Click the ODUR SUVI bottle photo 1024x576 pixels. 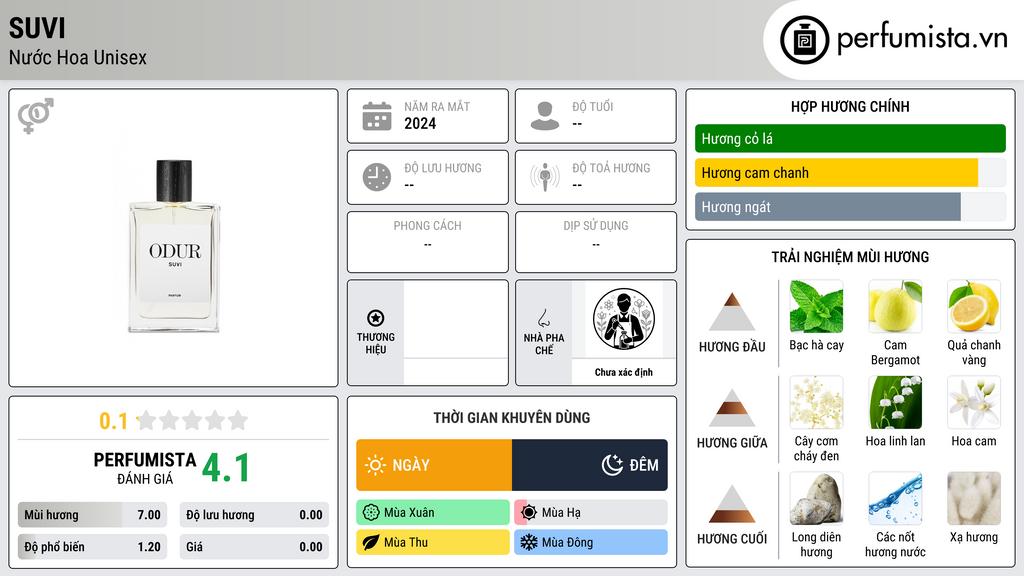(x=174, y=246)
